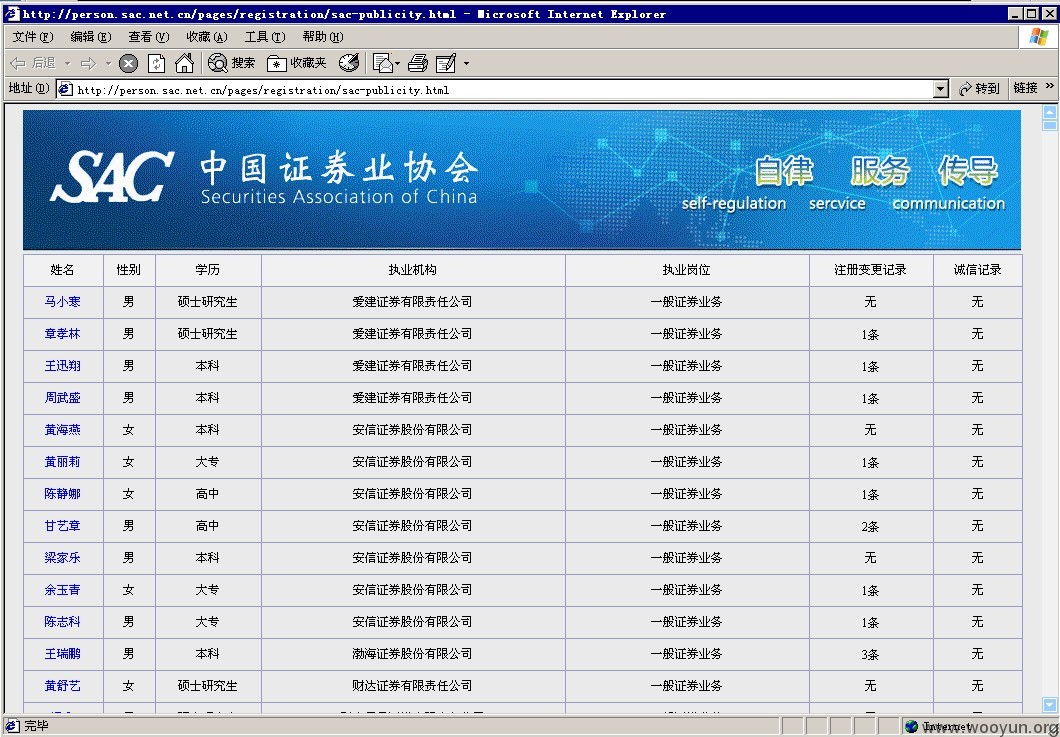The image size is (1060, 737).
Task: Click the 执业岗位 column header
Action: [x=686, y=270]
